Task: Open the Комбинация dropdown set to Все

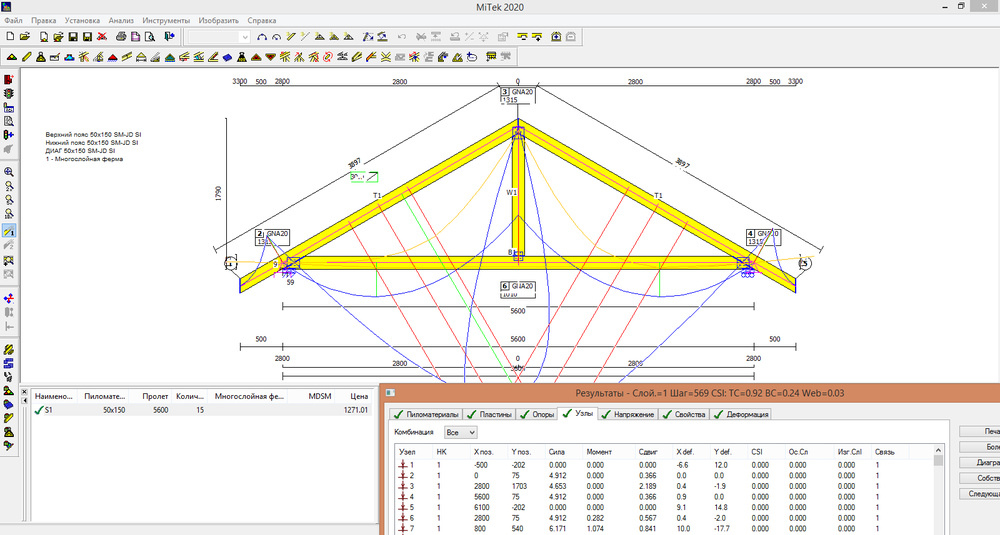Action: tap(459, 433)
